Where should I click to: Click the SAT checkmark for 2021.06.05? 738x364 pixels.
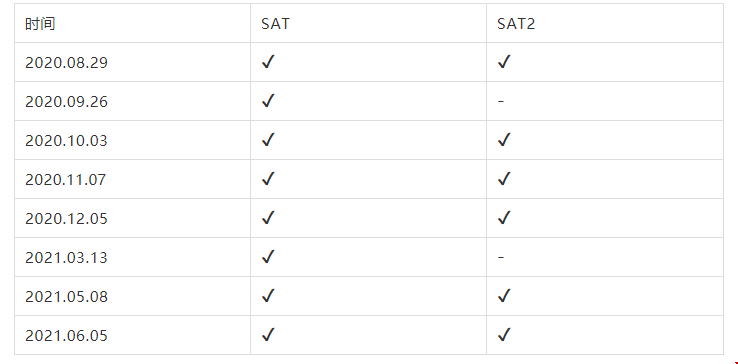click(x=268, y=336)
